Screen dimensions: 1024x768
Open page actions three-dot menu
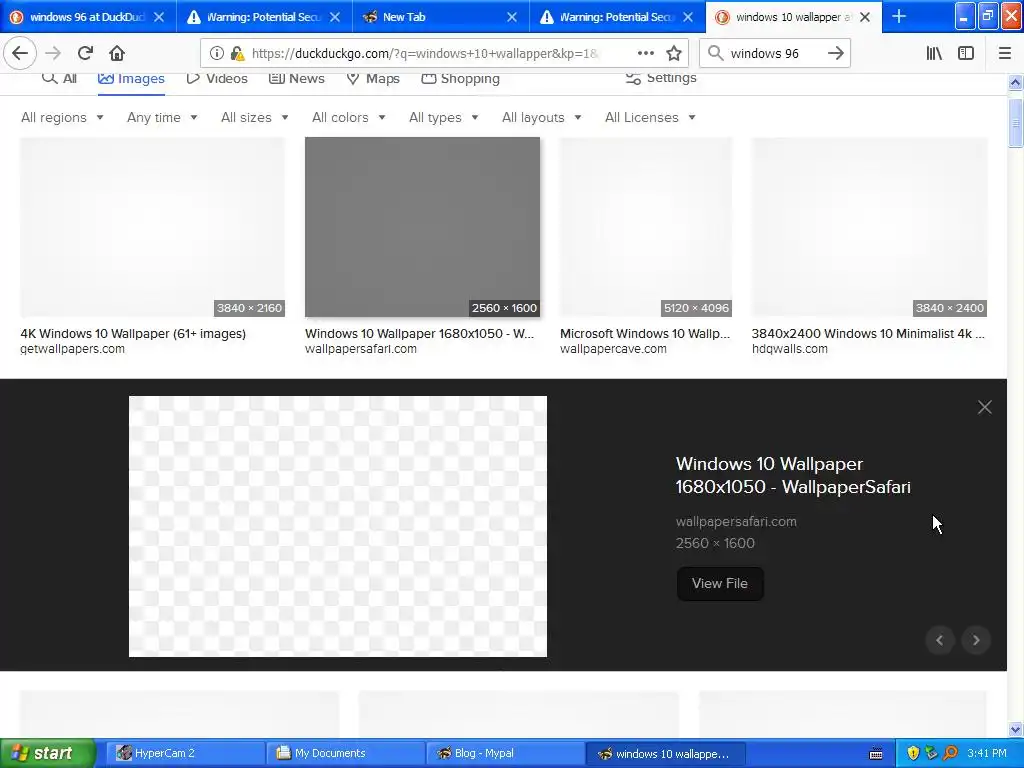point(645,54)
